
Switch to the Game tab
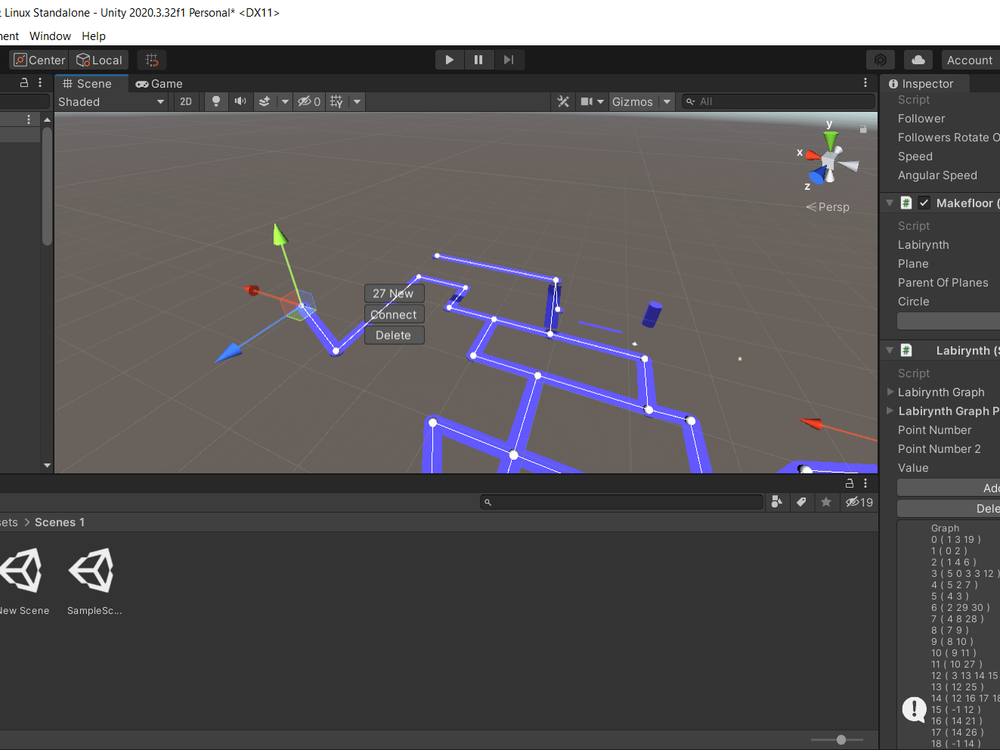159,83
